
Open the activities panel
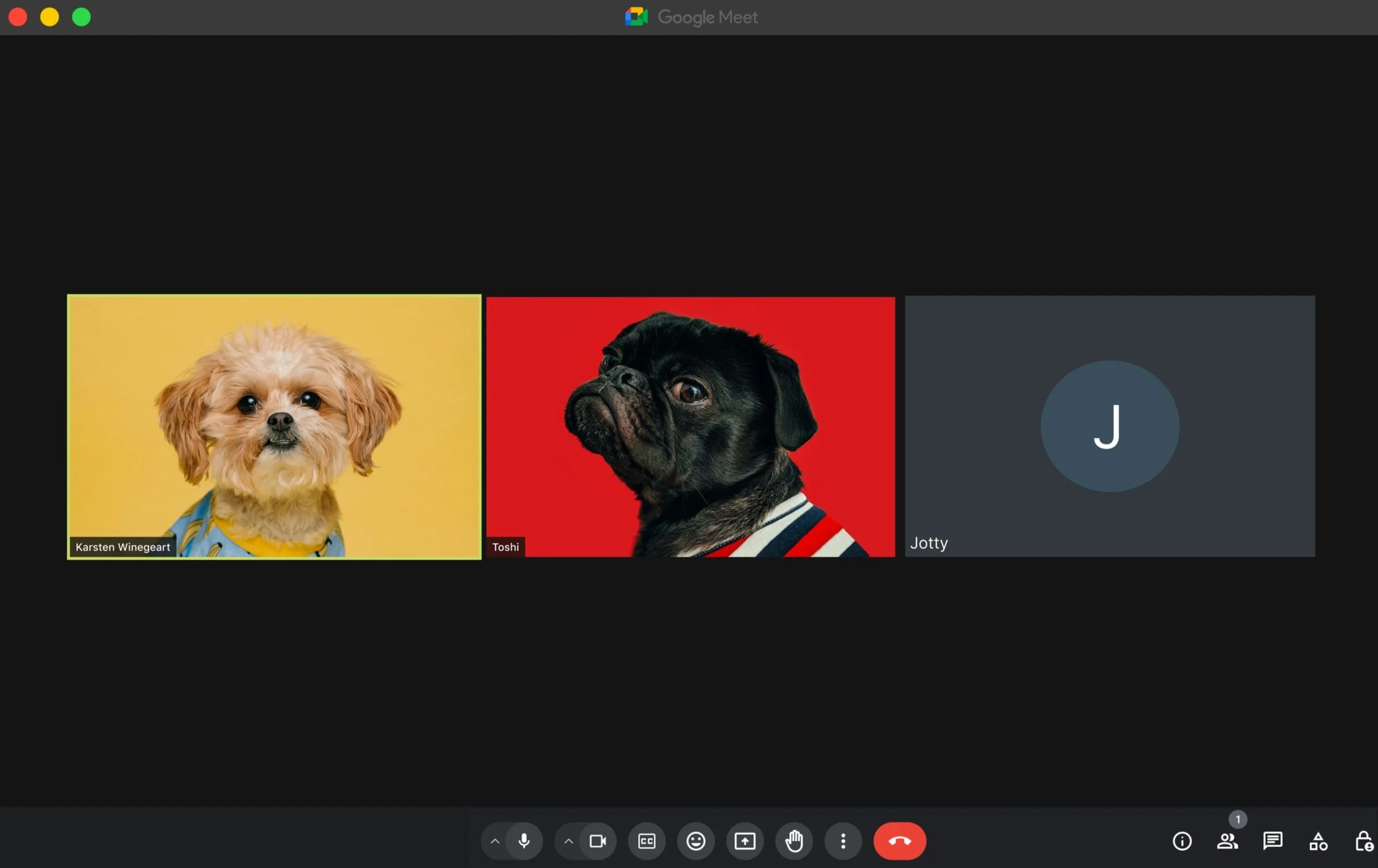pos(1318,841)
